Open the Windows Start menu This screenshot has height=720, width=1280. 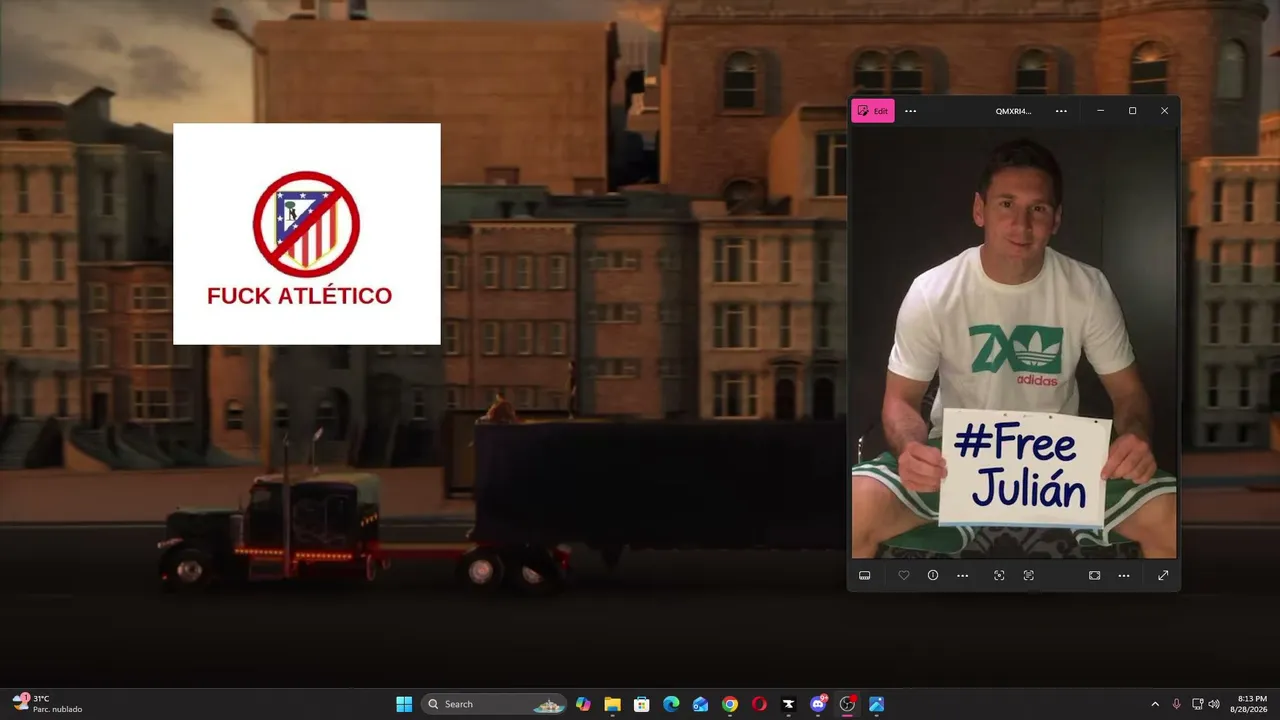[x=404, y=704]
